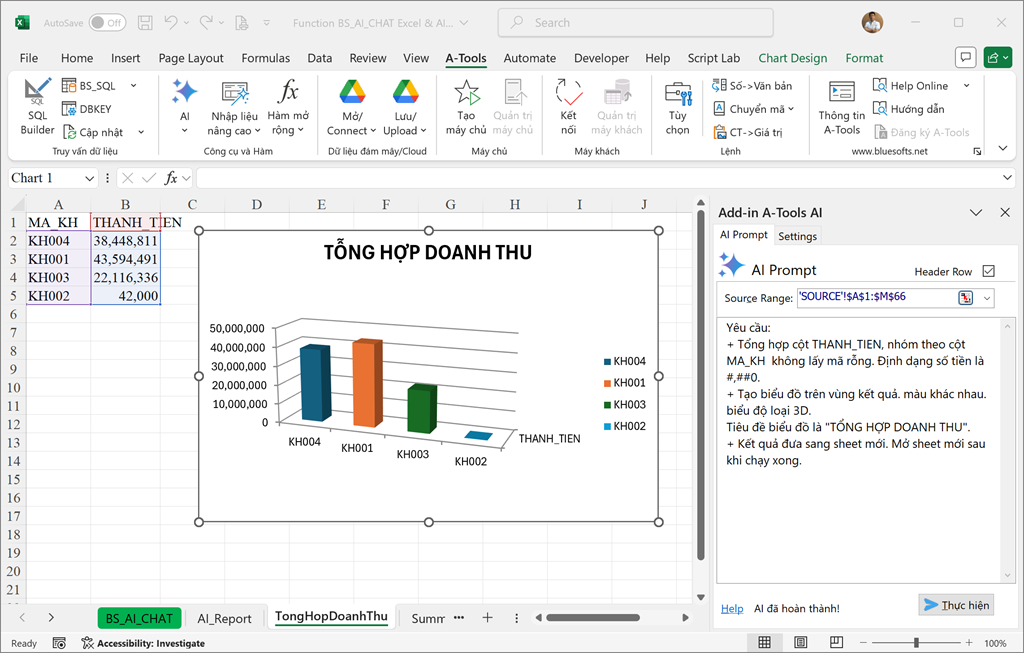The height and width of the screenshot is (653, 1024).
Task: Click Số->Văn bản command
Action: [752, 86]
